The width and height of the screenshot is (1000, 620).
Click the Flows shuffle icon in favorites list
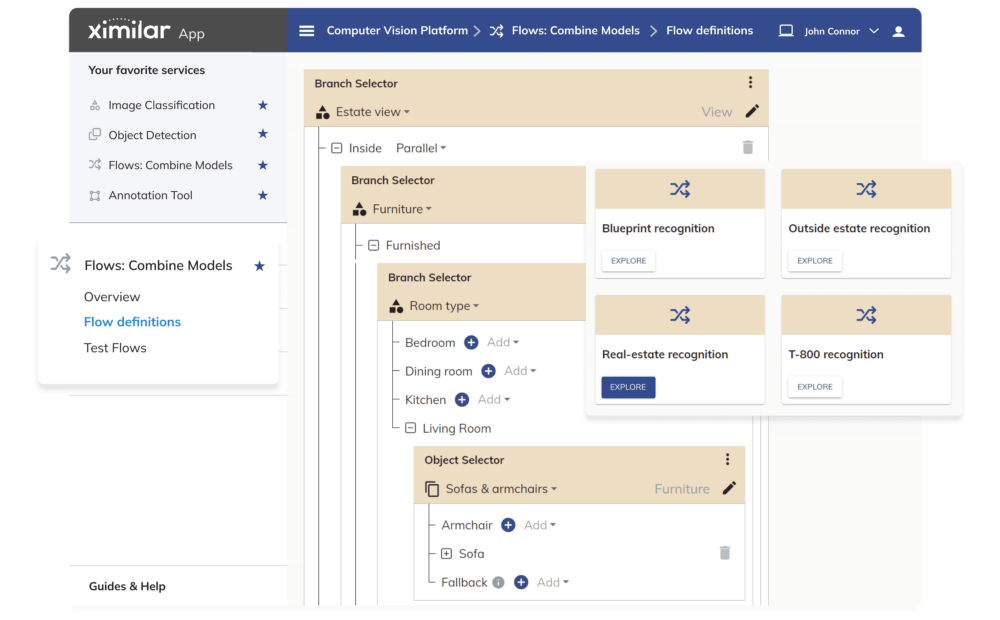[x=94, y=165]
